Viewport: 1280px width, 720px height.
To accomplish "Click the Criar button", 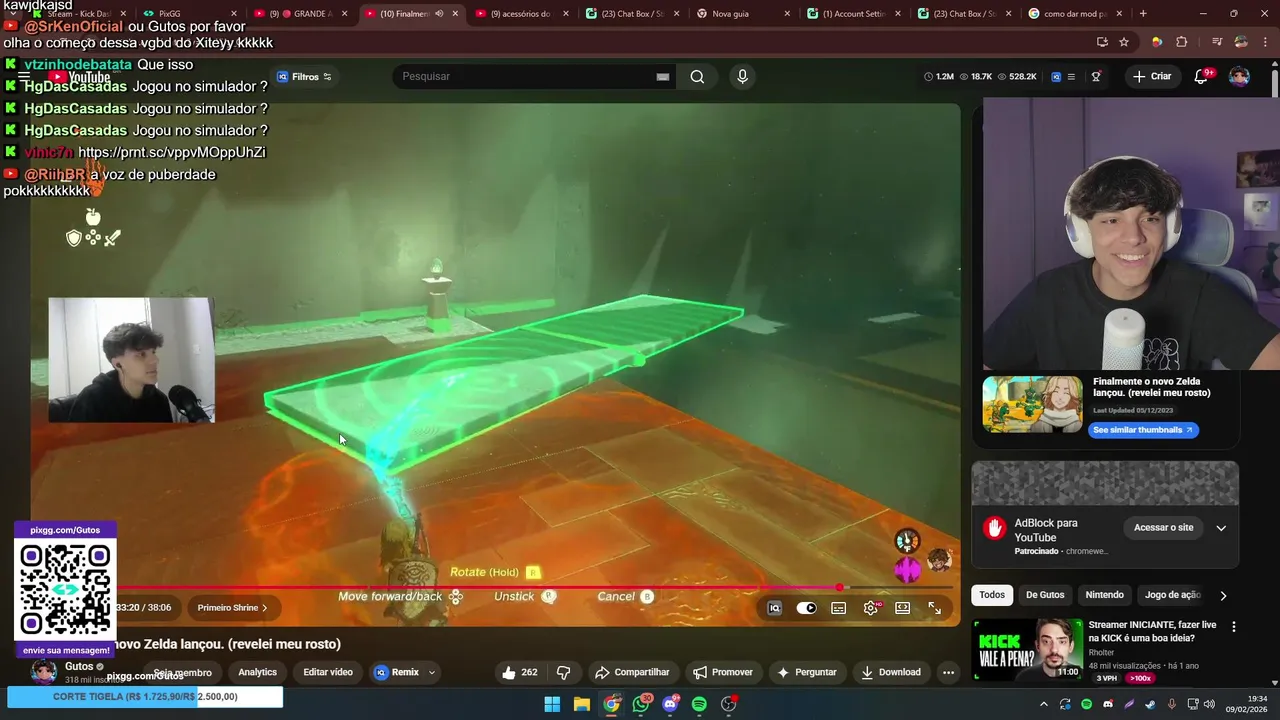I will click(x=1151, y=77).
